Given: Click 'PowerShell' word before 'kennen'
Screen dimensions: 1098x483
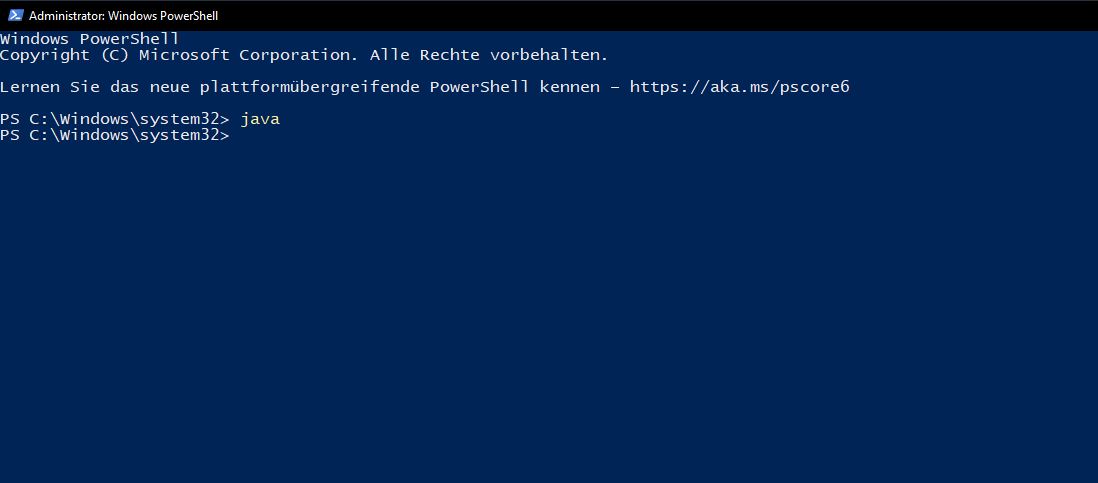Looking at the screenshot, I should click(480, 87).
